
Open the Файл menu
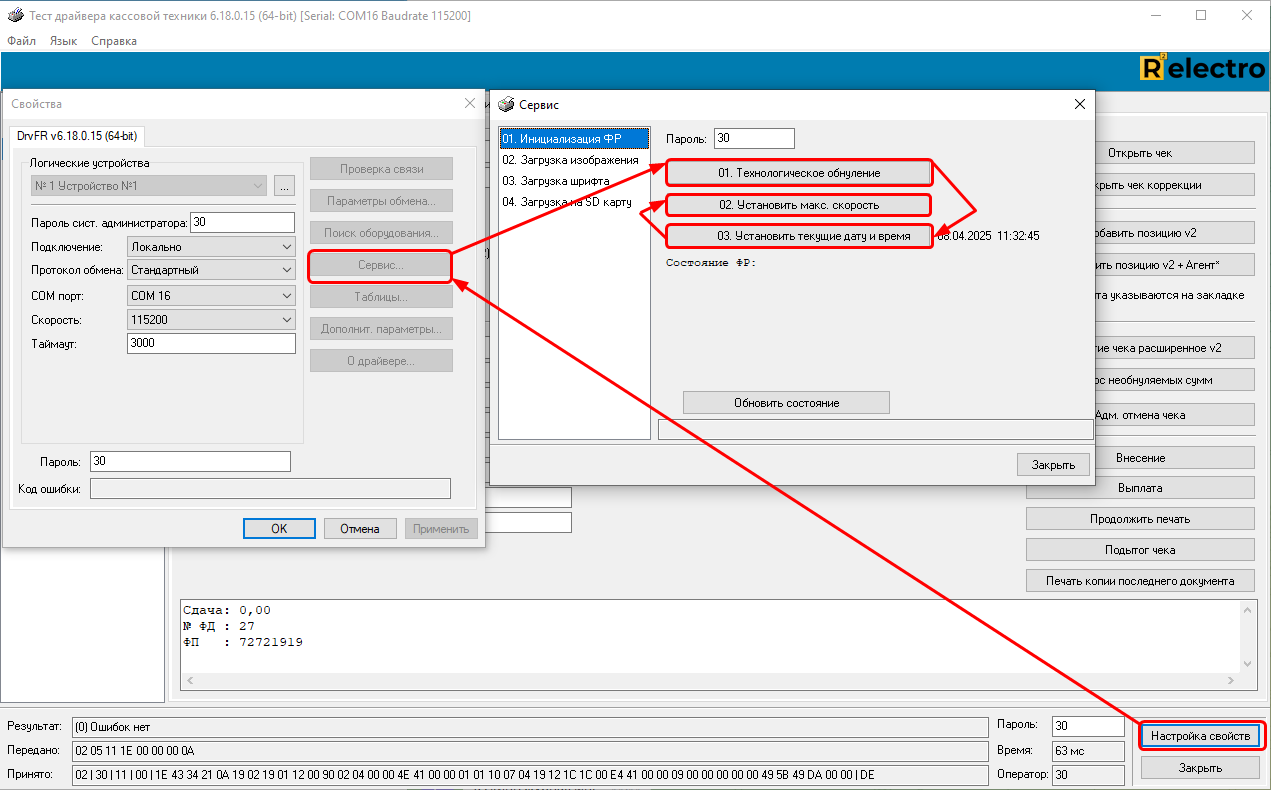[21, 41]
